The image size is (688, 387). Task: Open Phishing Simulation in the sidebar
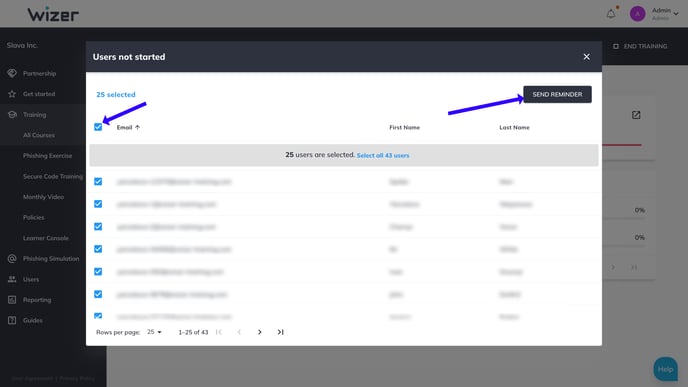[x=51, y=258]
